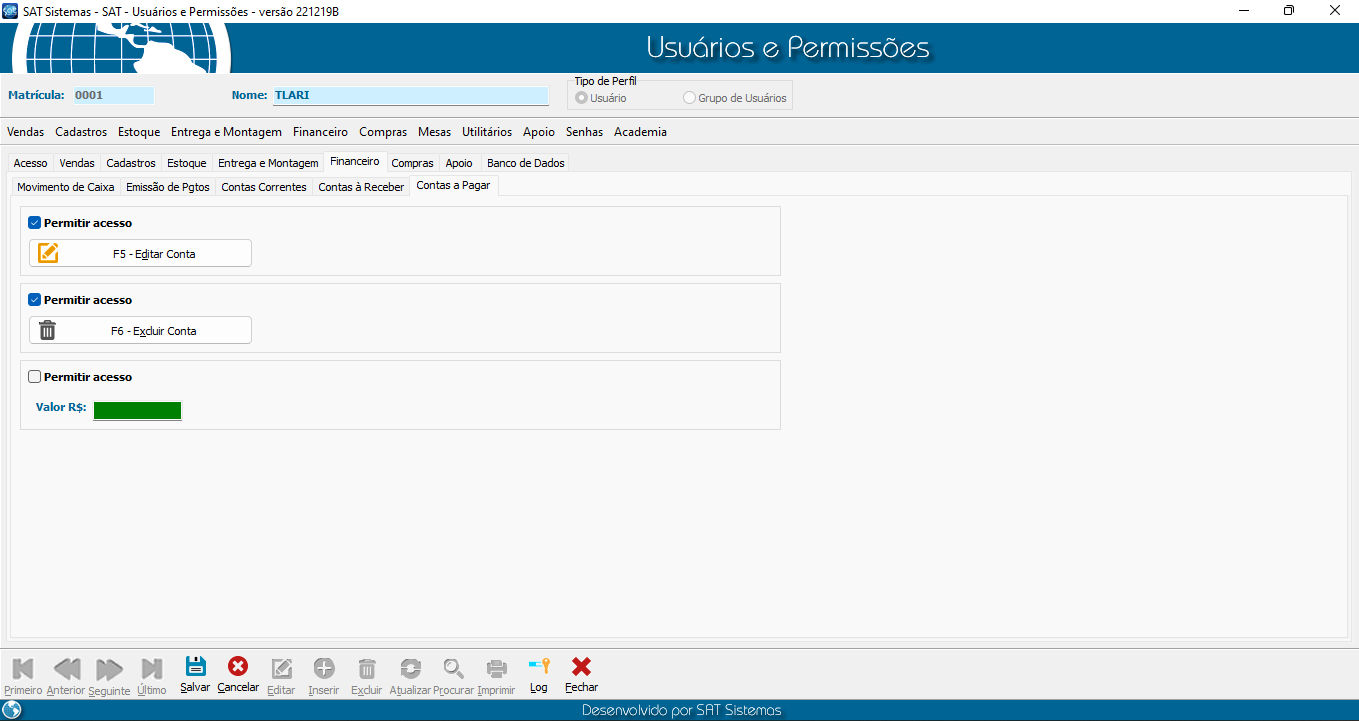Open the Utilitários menu

click(x=486, y=132)
